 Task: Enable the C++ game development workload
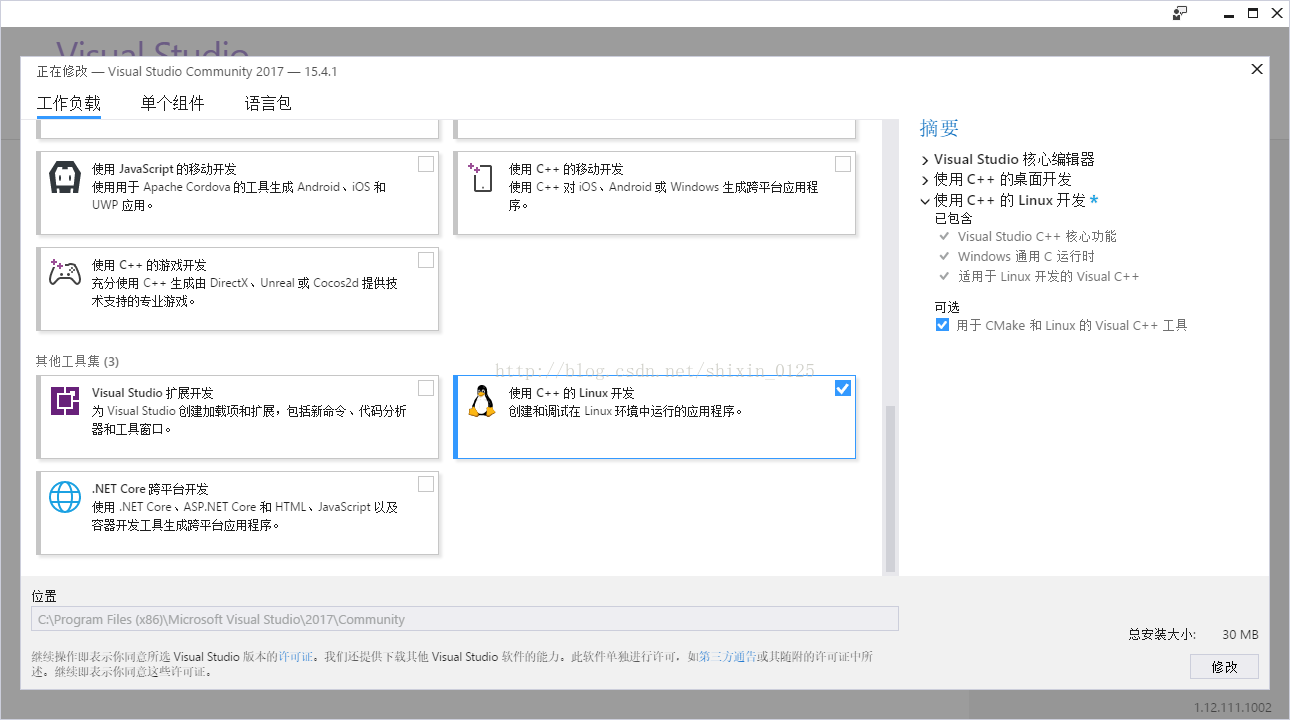(x=426, y=260)
